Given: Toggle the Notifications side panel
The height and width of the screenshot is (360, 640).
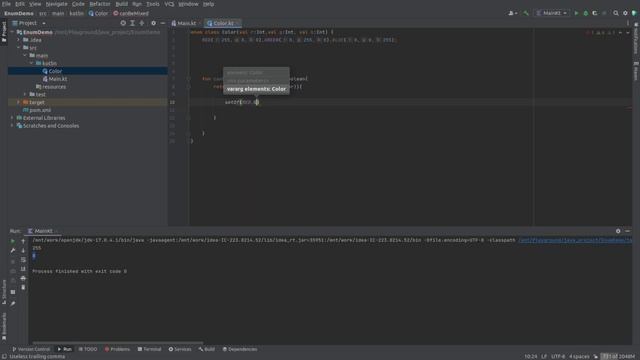Looking at the screenshot, I should tap(636, 39).
